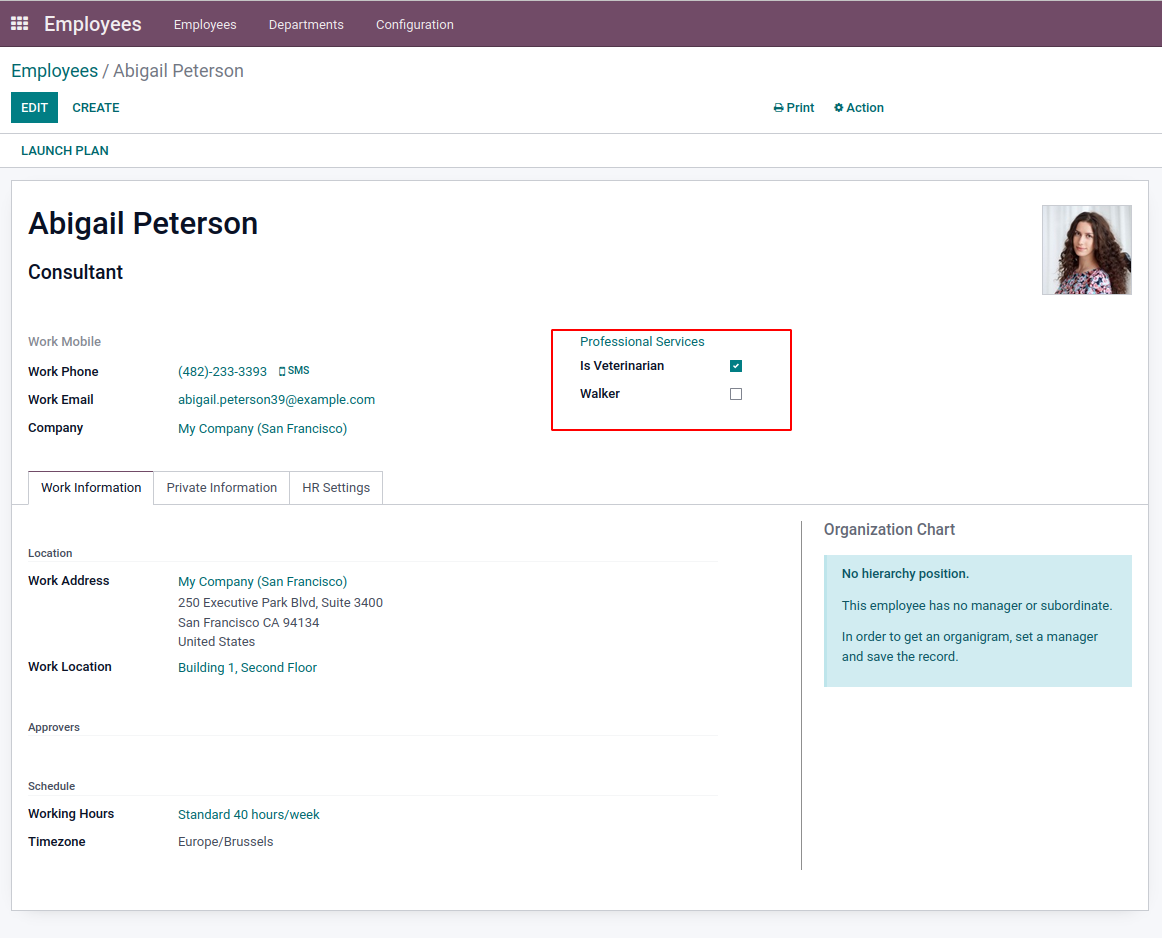This screenshot has width=1162, height=938.
Task: Open the apps grid menu icon
Action: tap(20, 23)
